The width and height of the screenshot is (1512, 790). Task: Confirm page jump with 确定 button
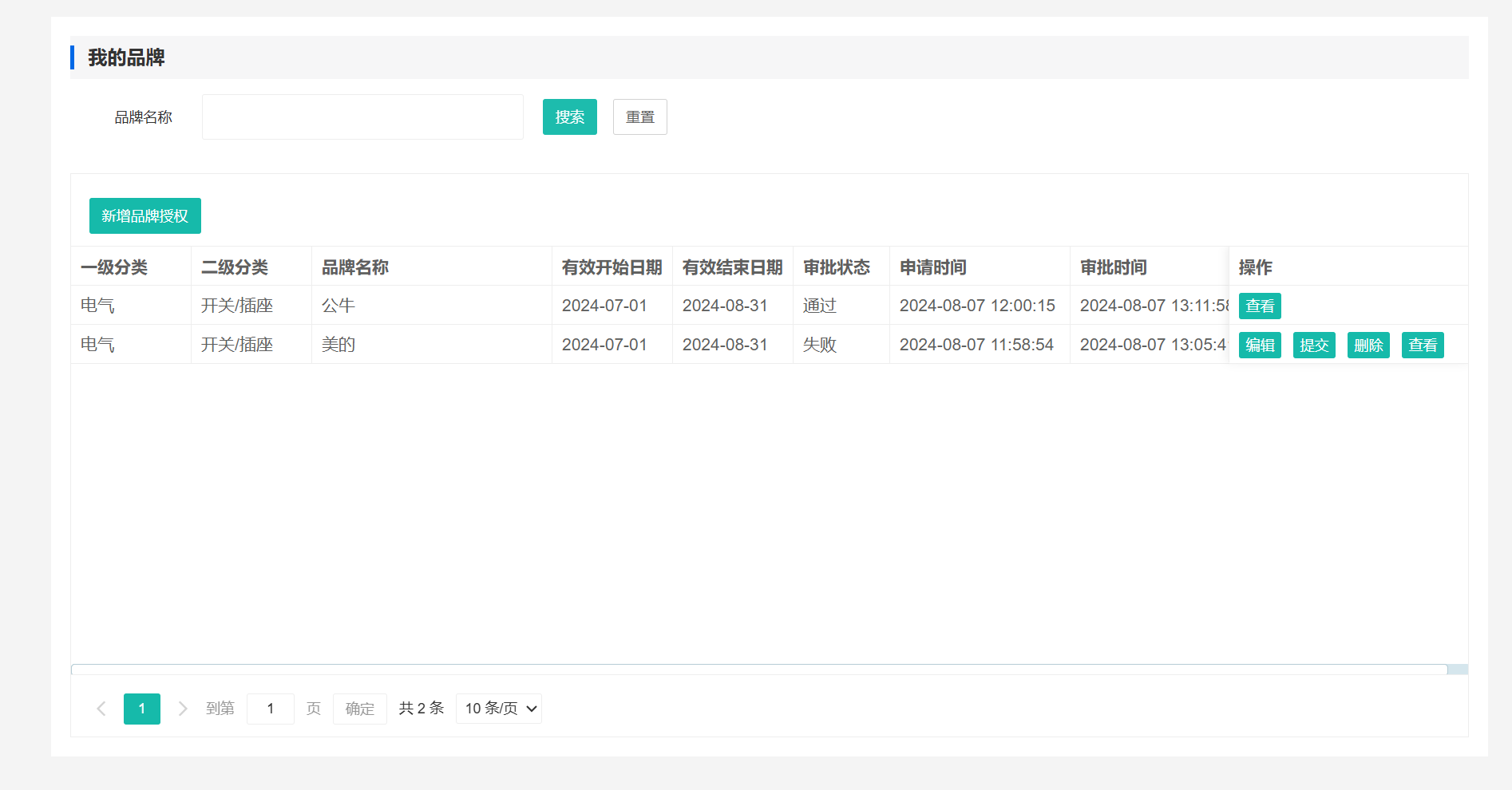(359, 709)
